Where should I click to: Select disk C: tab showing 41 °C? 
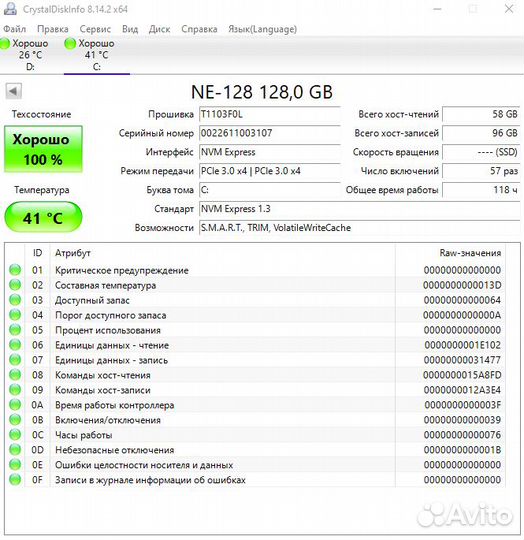(x=97, y=55)
